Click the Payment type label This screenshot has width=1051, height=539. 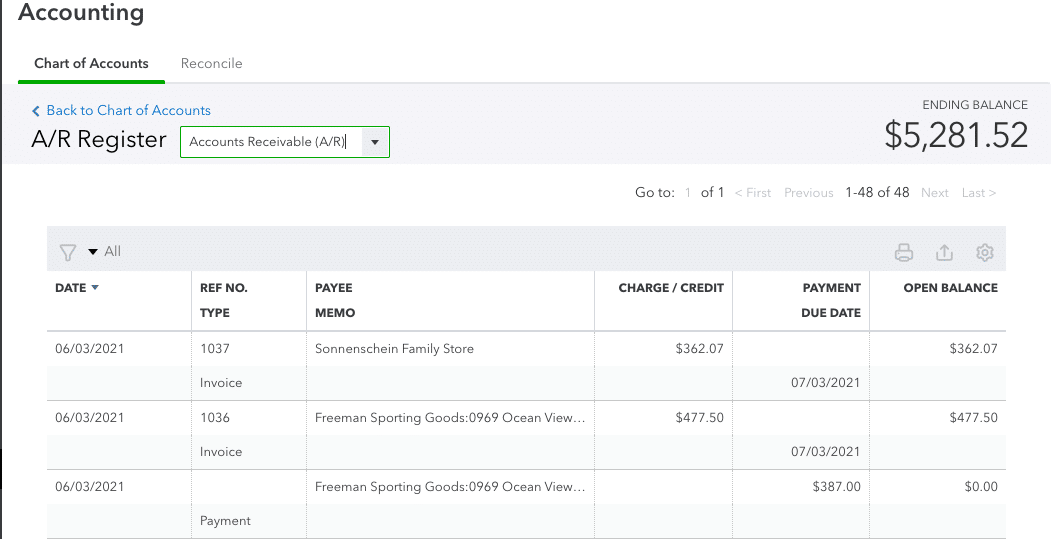click(225, 521)
